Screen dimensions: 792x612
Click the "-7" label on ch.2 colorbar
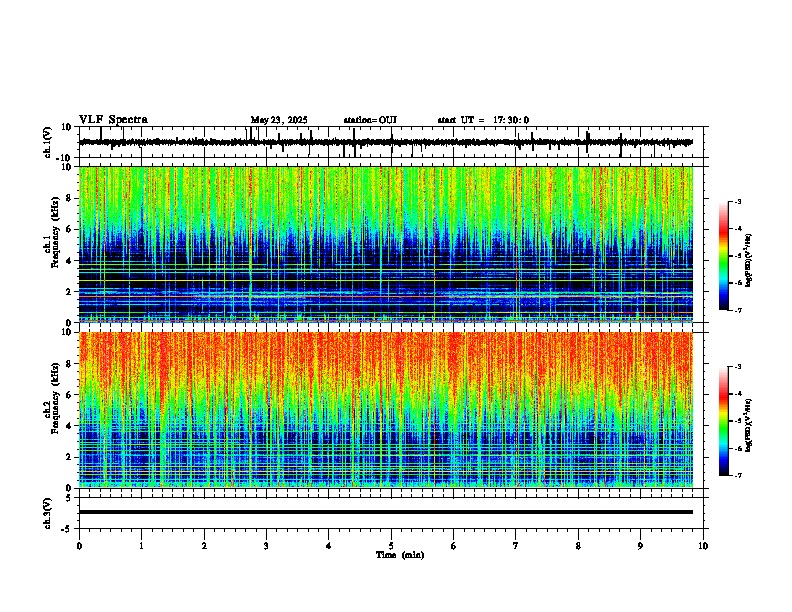click(737, 475)
